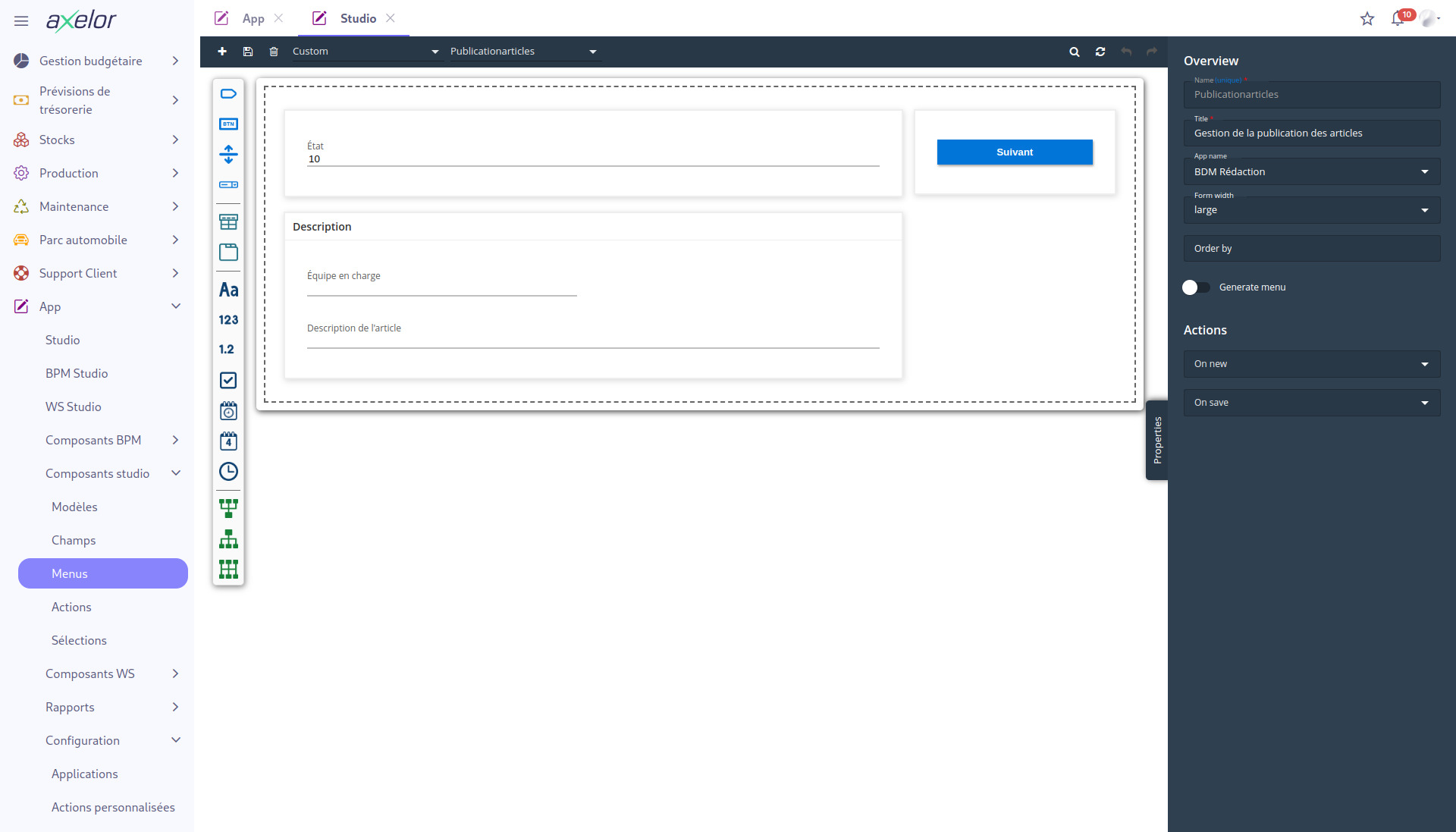Click the button BTN palette icon
Image resolution: width=1456 pixels, height=832 pixels.
[228, 124]
